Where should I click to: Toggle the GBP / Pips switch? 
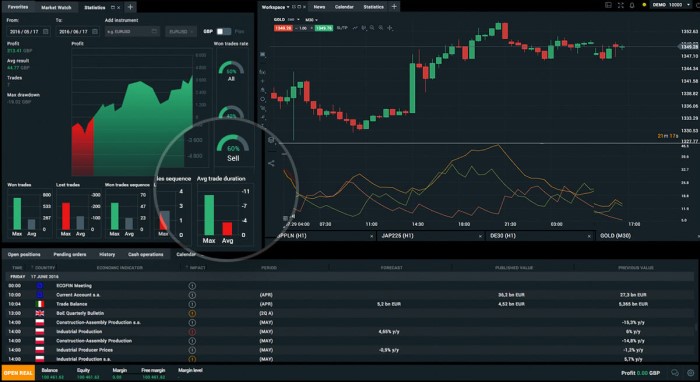[x=224, y=32]
